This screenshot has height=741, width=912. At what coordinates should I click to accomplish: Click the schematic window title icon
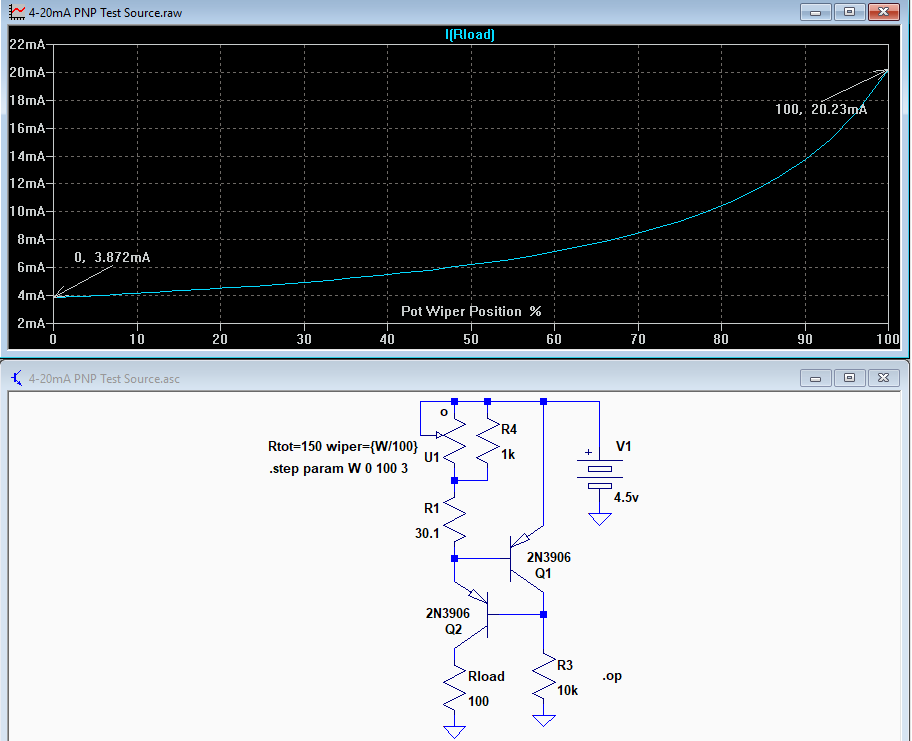[17, 379]
